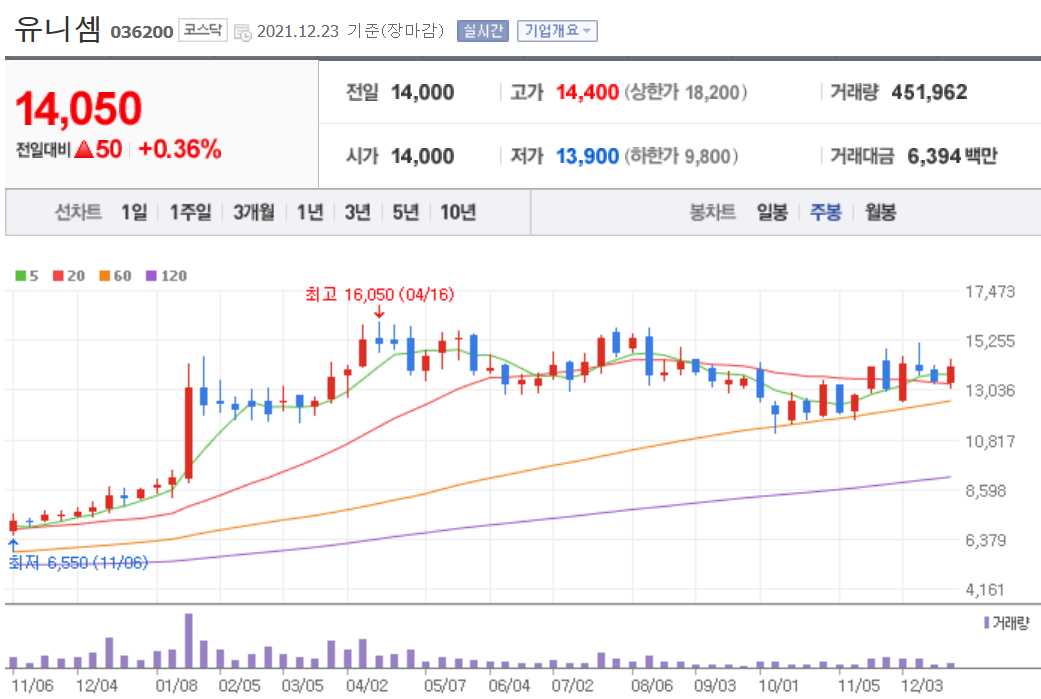1041x699 pixels.
Task: Open the 기업개요 dropdown
Action: [555, 31]
